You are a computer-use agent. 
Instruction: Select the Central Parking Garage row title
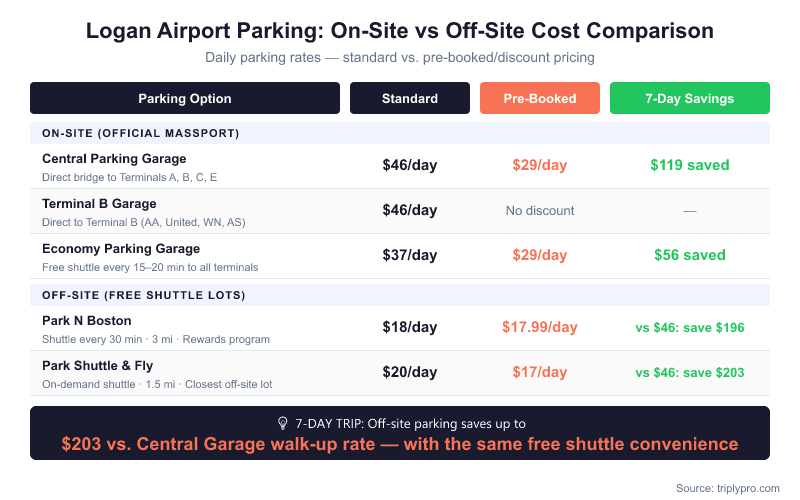pos(114,159)
